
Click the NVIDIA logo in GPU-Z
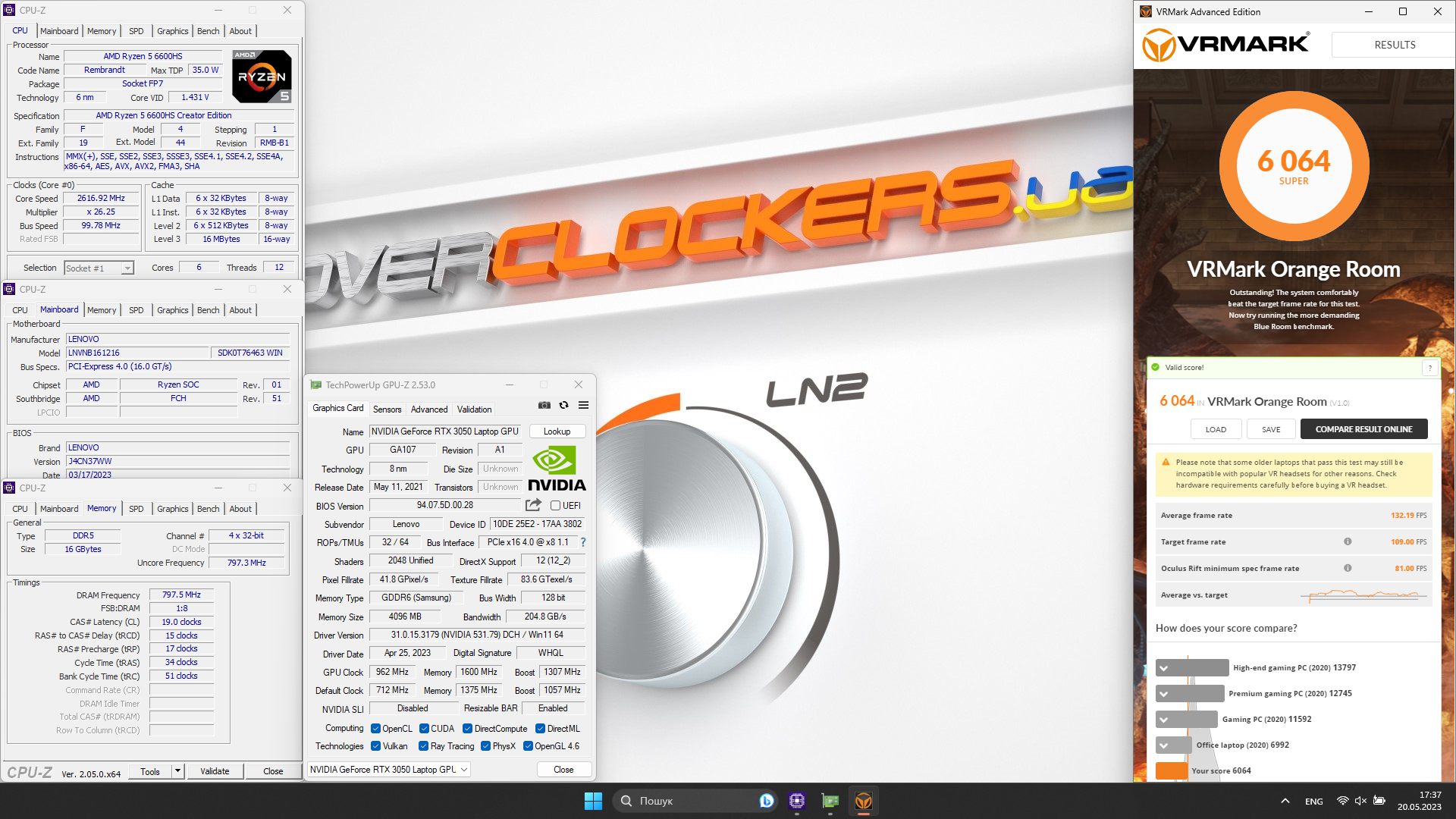557,469
